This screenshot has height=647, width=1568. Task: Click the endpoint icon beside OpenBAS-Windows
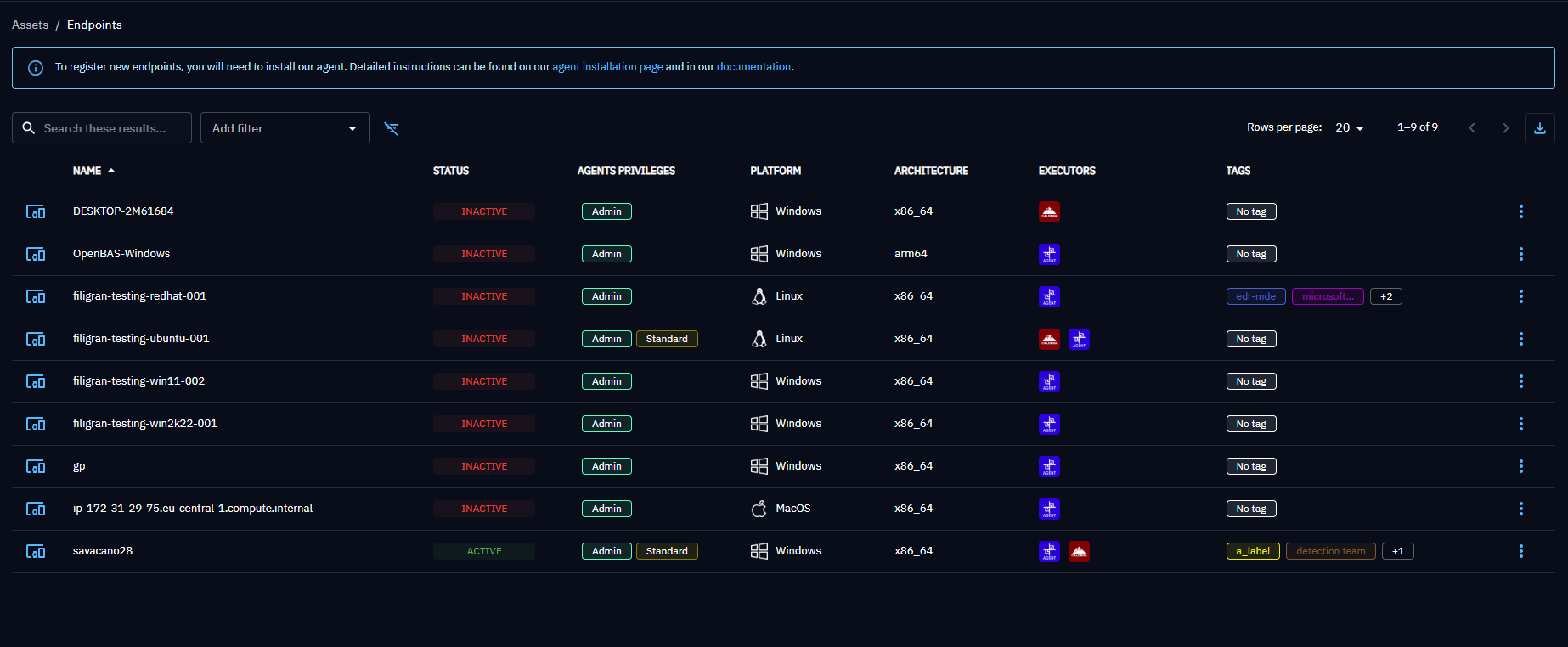coord(36,254)
